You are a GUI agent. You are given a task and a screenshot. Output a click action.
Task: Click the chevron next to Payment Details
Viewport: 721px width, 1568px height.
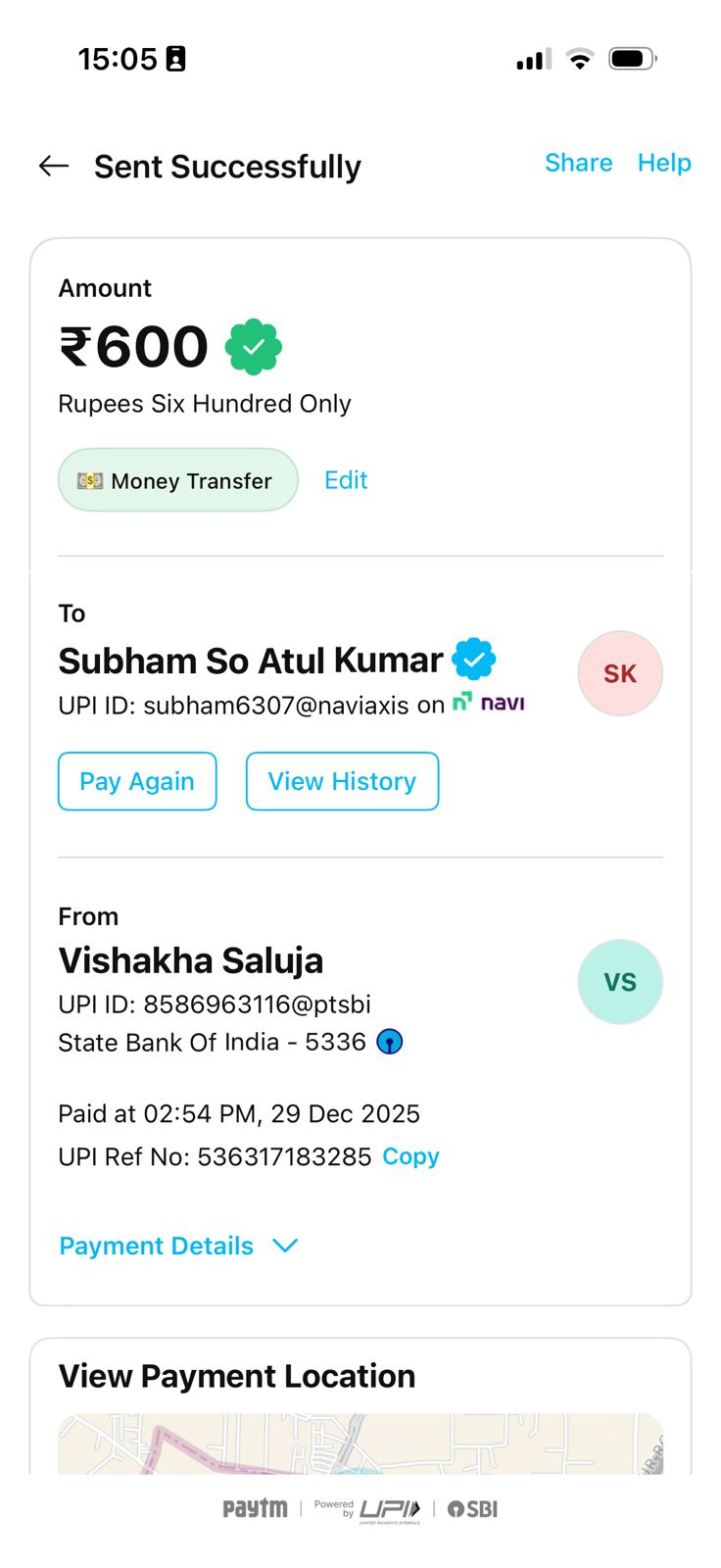point(285,1246)
